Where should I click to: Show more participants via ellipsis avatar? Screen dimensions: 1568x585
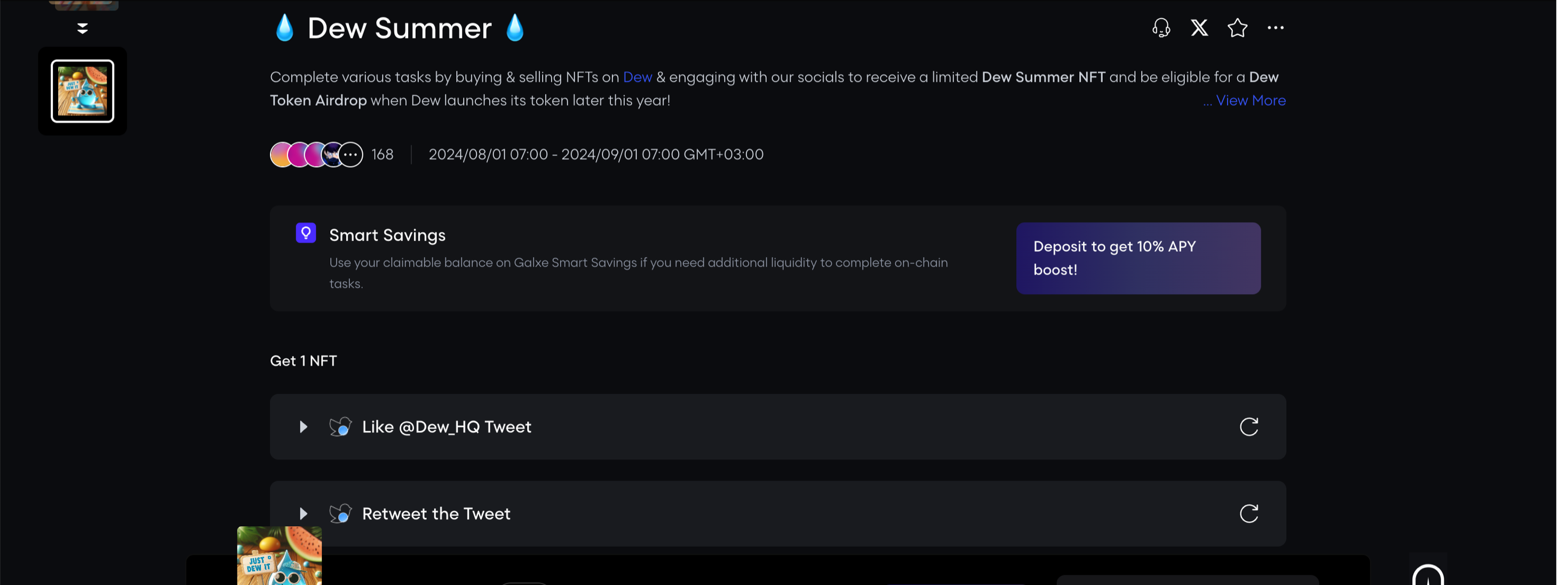(x=351, y=155)
